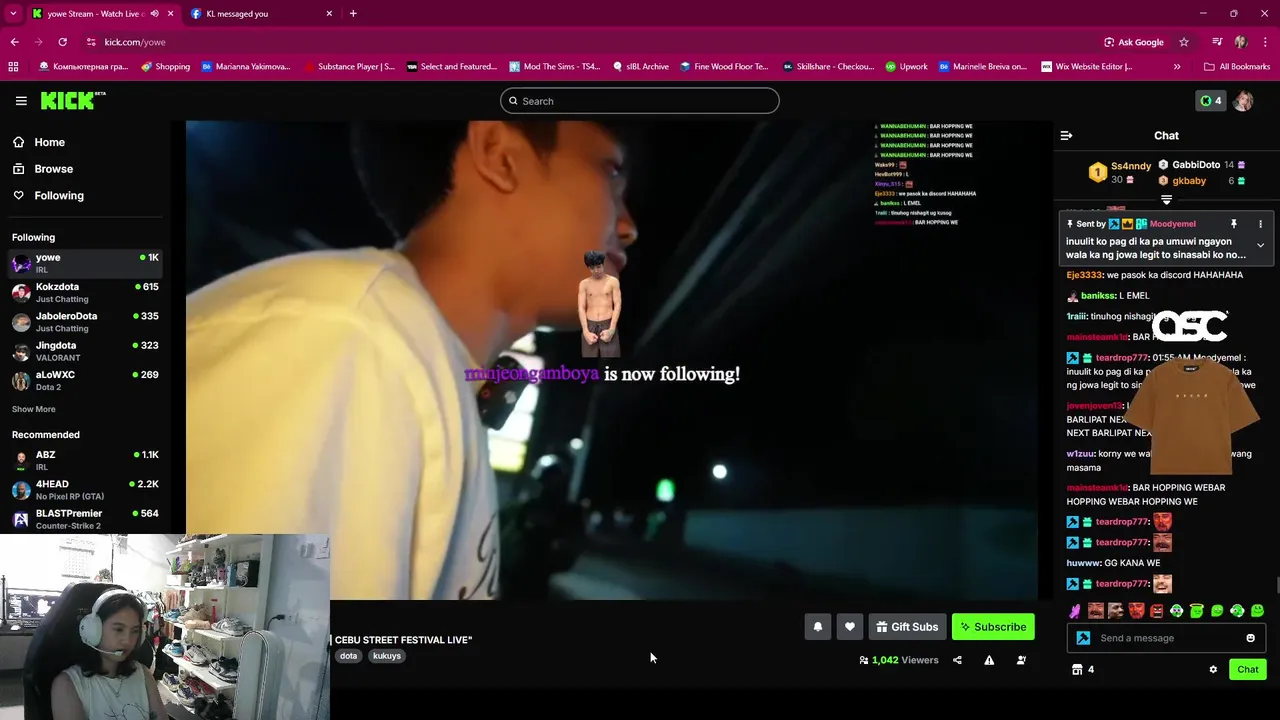The image size is (1280, 720).
Task: Toggle stream notifications bell
Action: pyautogui.click(x=817, y=627)
